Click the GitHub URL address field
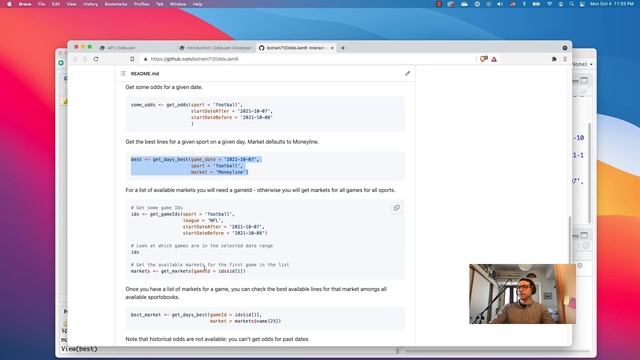The image size is (640, 360). click(x=308, y=59)
